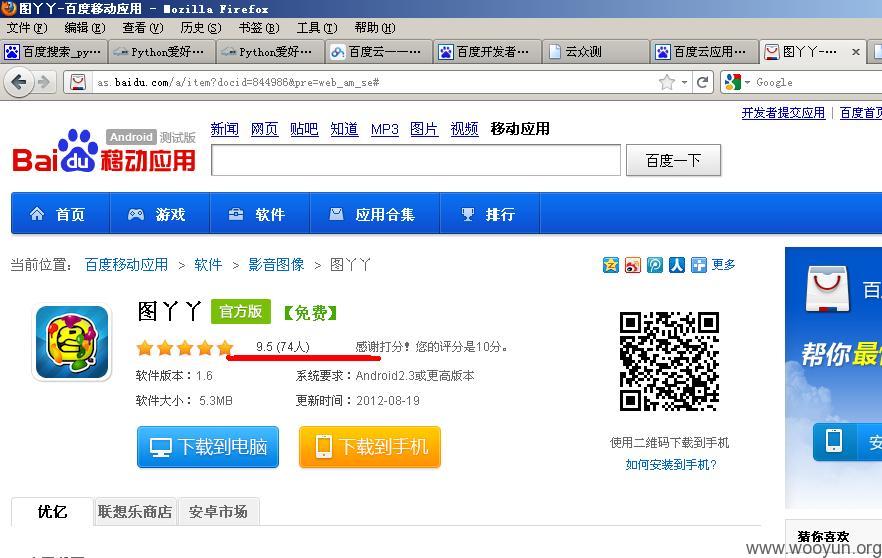Go back with the browser back arrow
The height and width of the screenshot is (558, 882).
19,83
